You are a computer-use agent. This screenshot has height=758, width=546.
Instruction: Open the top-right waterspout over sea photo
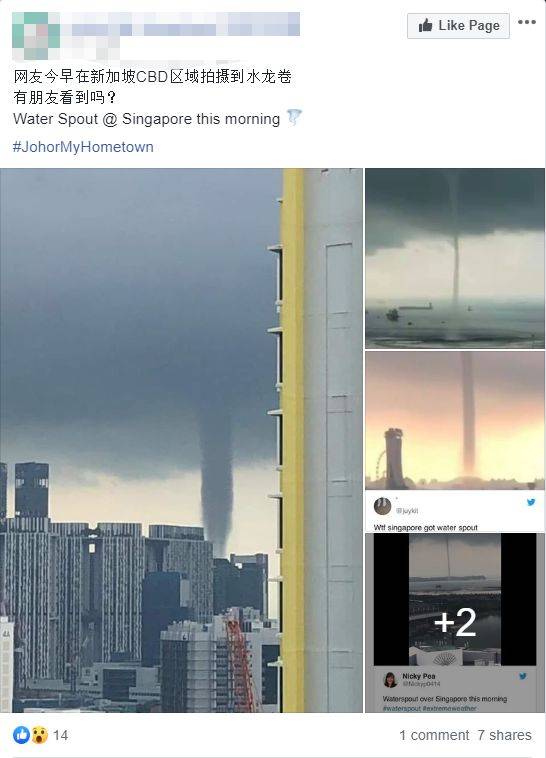pyautogui.click(x=455, y=258)
